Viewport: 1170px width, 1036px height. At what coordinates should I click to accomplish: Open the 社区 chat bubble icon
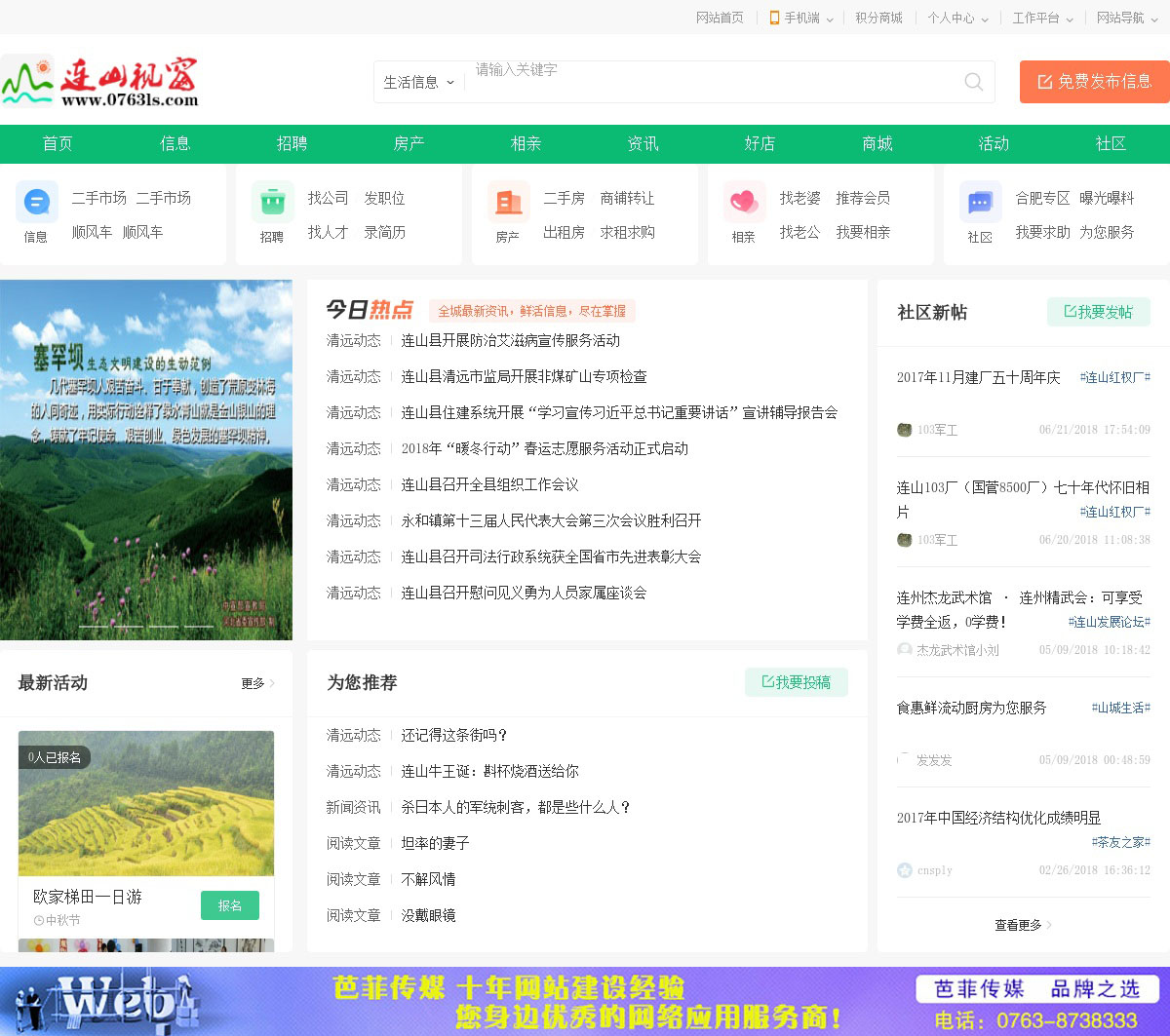pos(980,203)
